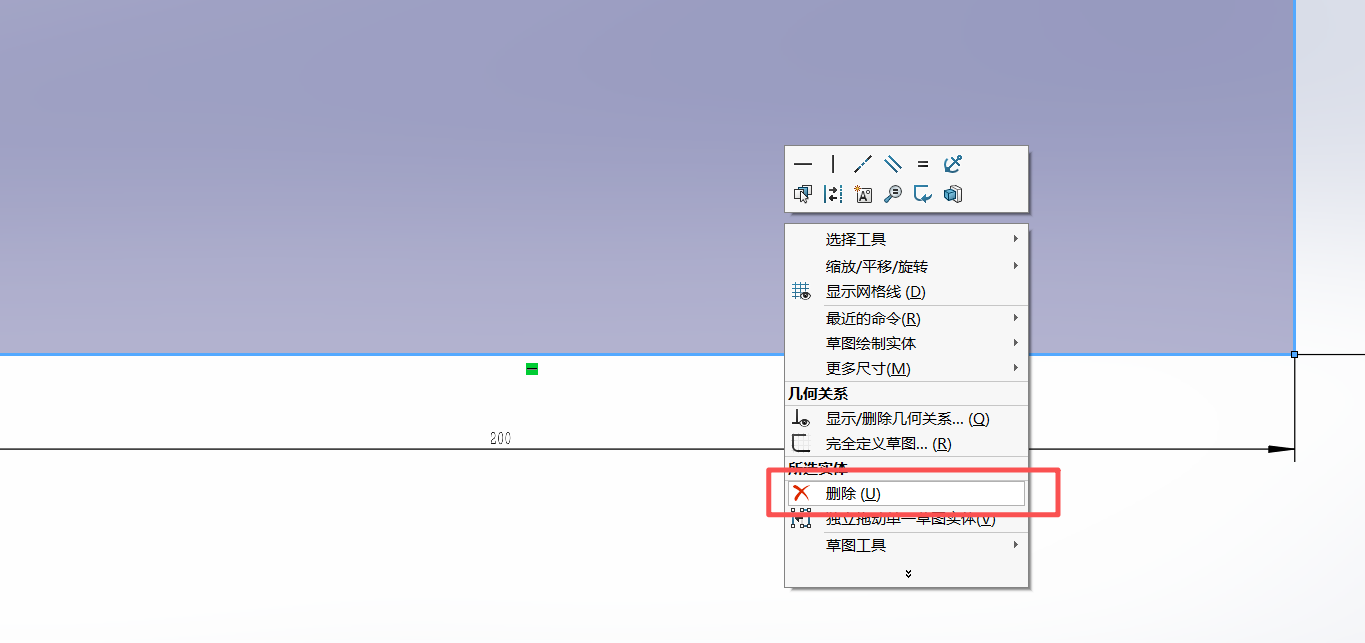The image size is (1365, 643).
Task: Choose 删除 (U) from the context menu
Action: (852, 494)
